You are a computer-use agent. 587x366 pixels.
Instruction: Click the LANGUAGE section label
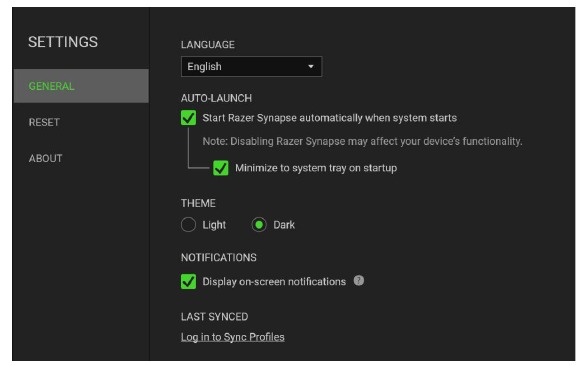(208, 45)
